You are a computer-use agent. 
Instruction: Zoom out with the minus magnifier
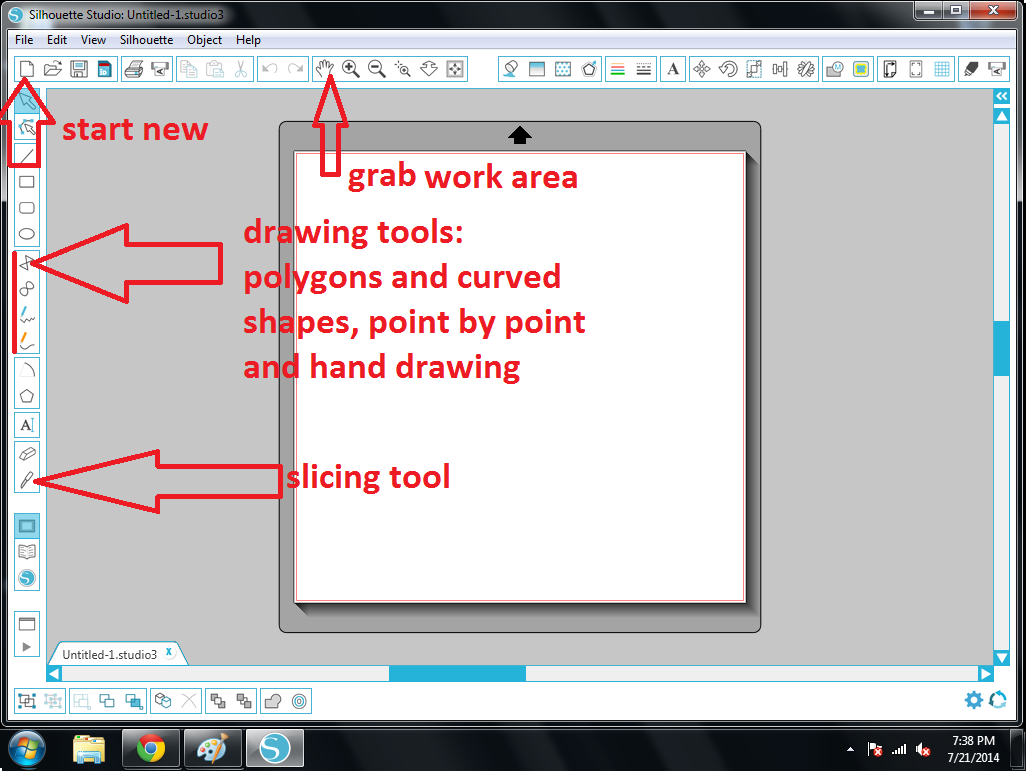(x=377, y=69)
